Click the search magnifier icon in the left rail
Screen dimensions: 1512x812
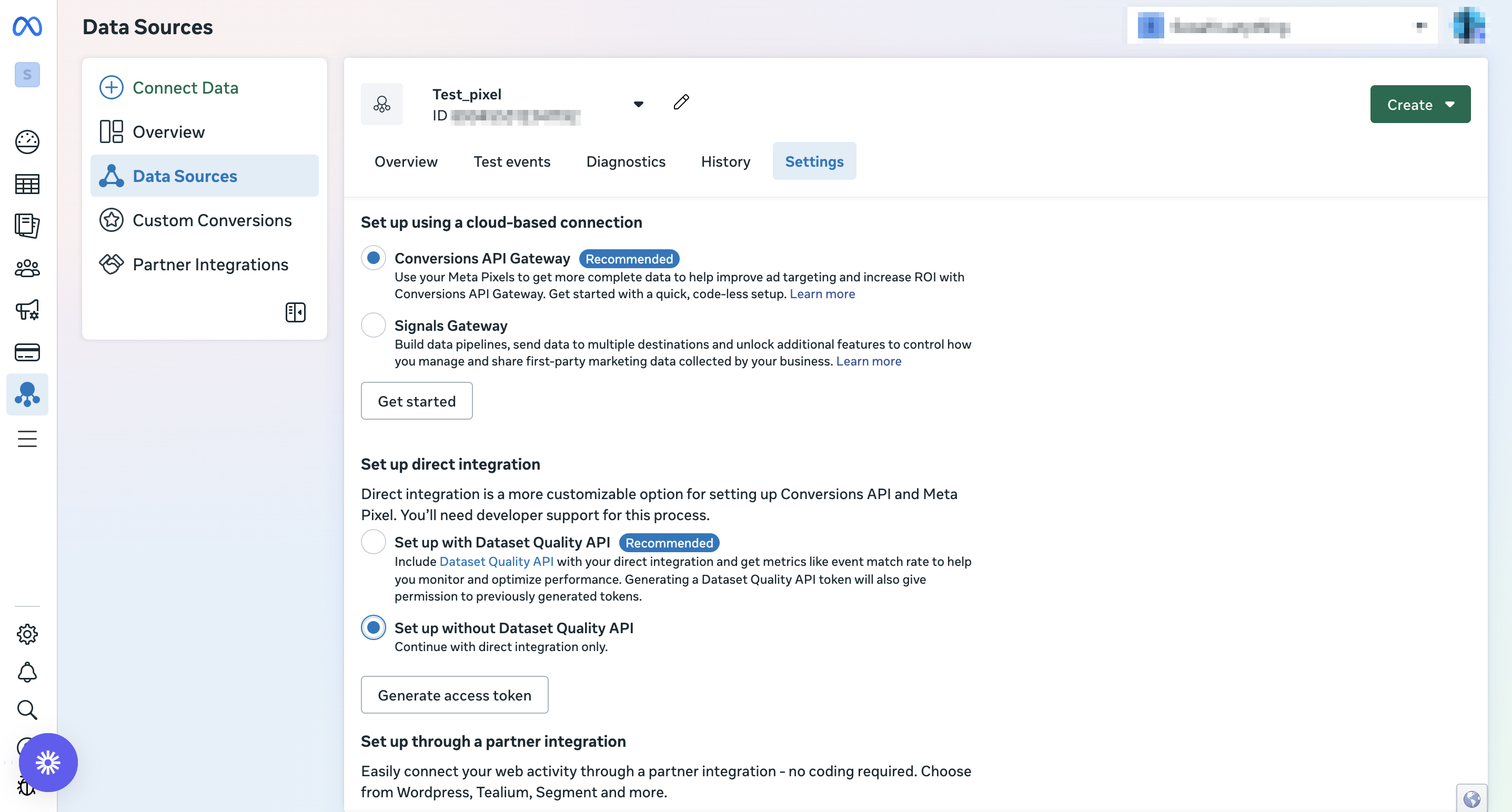[x=27, y=710]
